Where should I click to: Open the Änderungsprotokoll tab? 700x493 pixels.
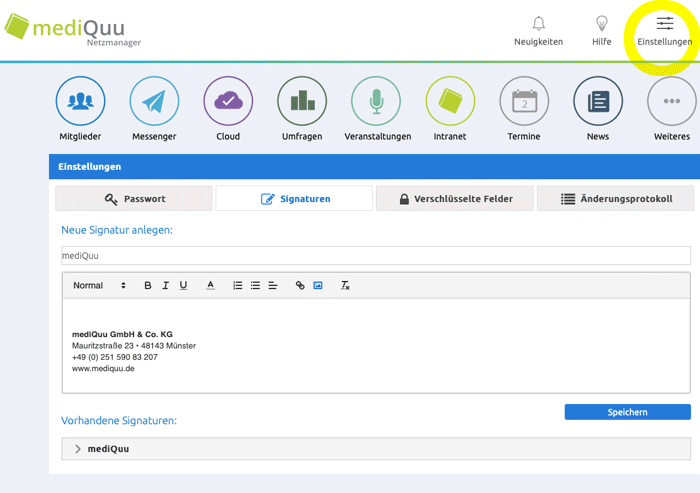616,199
